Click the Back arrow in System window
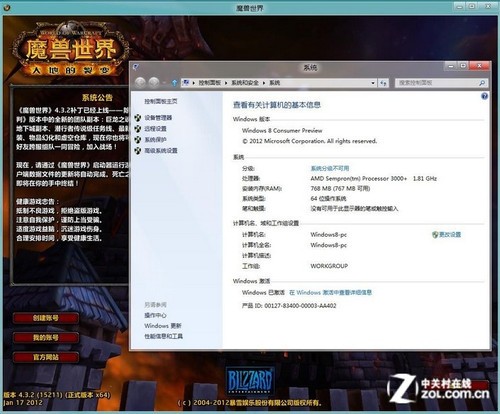The image size is (500, 414). (140, 82)
